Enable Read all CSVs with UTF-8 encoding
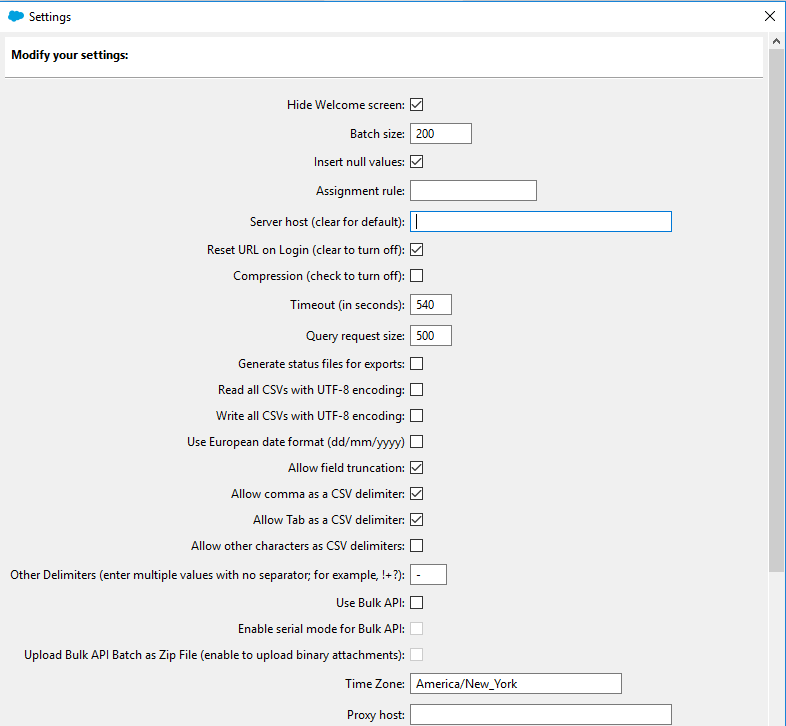The width and height of the screenshot is (786, 726). click(417, 390)
